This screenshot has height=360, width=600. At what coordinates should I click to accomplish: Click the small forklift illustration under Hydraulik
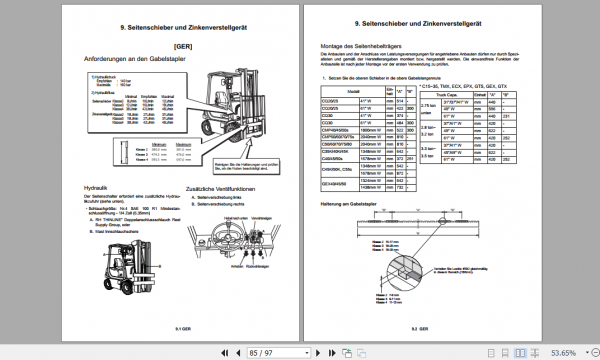click(x=130, y=267)
